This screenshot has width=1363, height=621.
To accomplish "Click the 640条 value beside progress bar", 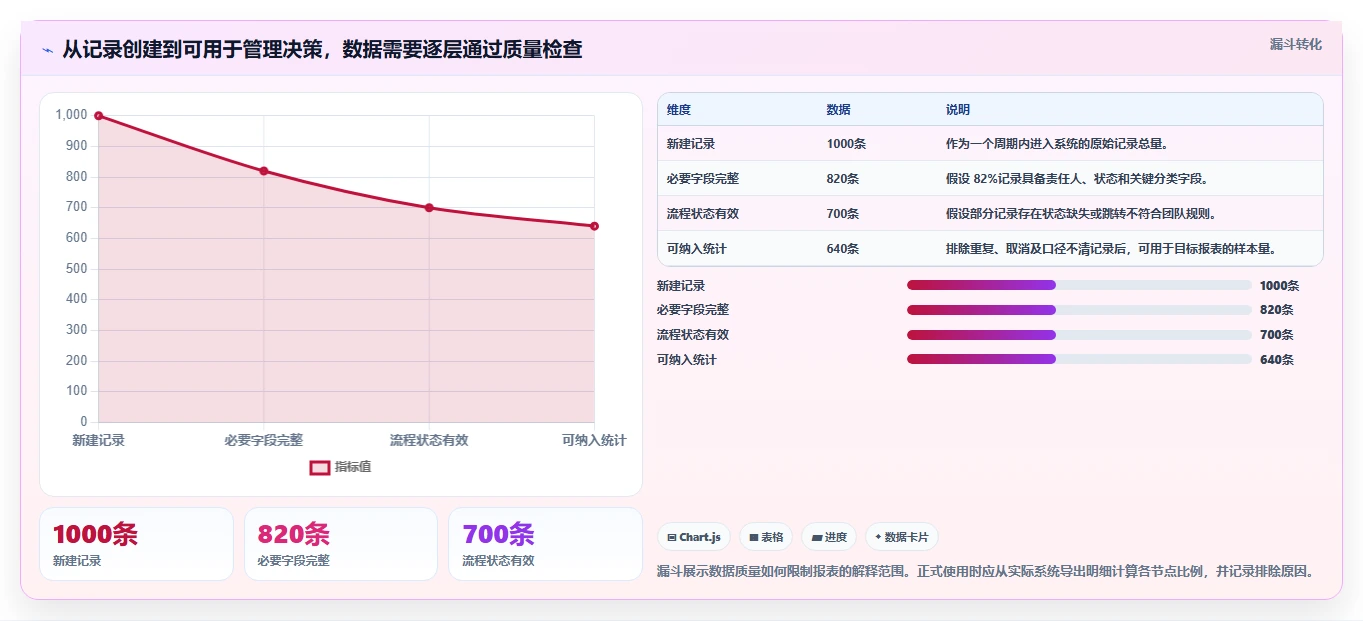I will click(1276, 360).
